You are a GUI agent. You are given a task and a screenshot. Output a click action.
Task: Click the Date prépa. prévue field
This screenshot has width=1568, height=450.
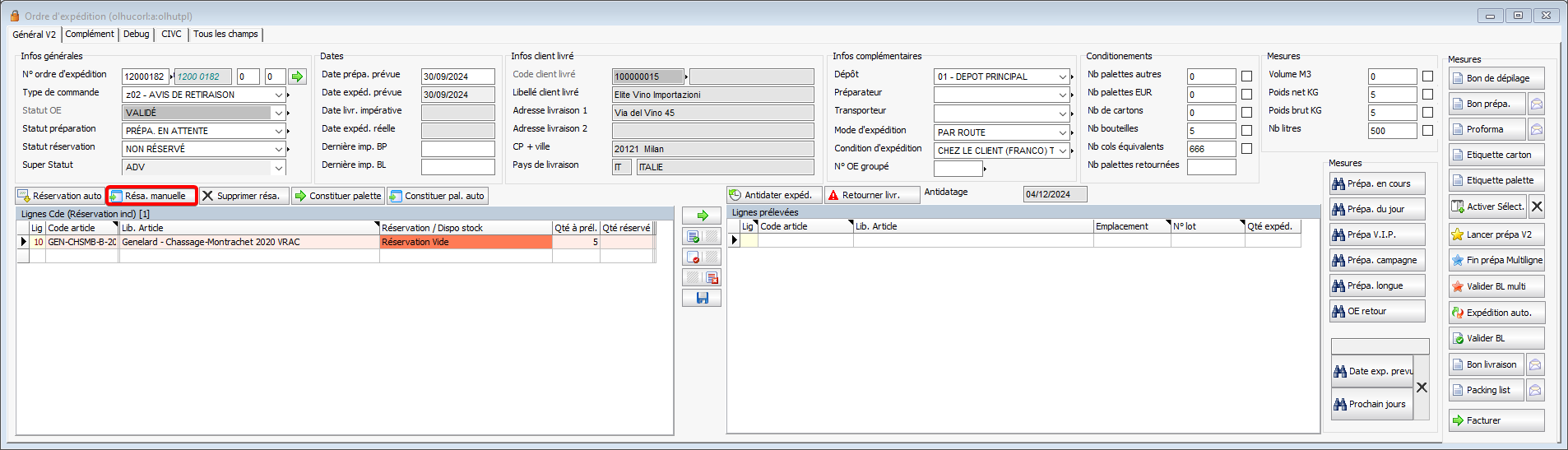coord(457,77)
